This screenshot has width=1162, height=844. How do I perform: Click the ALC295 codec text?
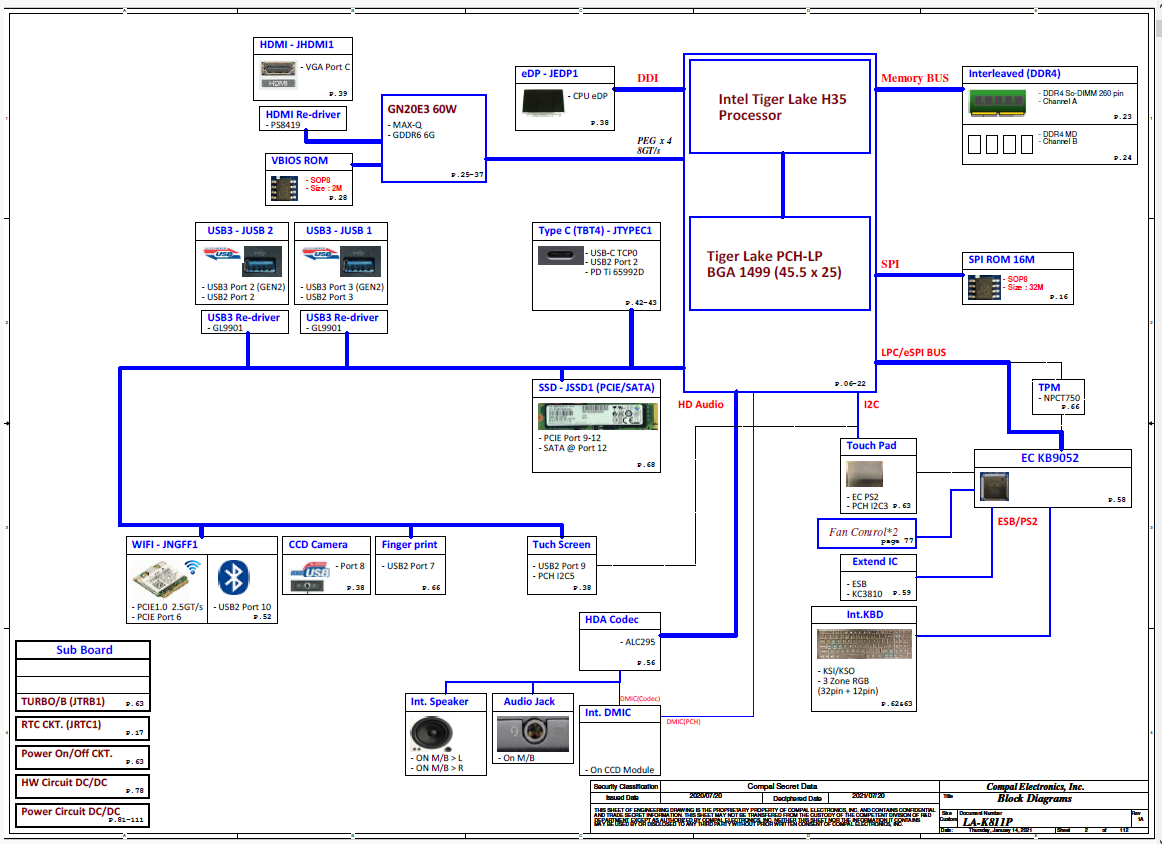[637, 642]
